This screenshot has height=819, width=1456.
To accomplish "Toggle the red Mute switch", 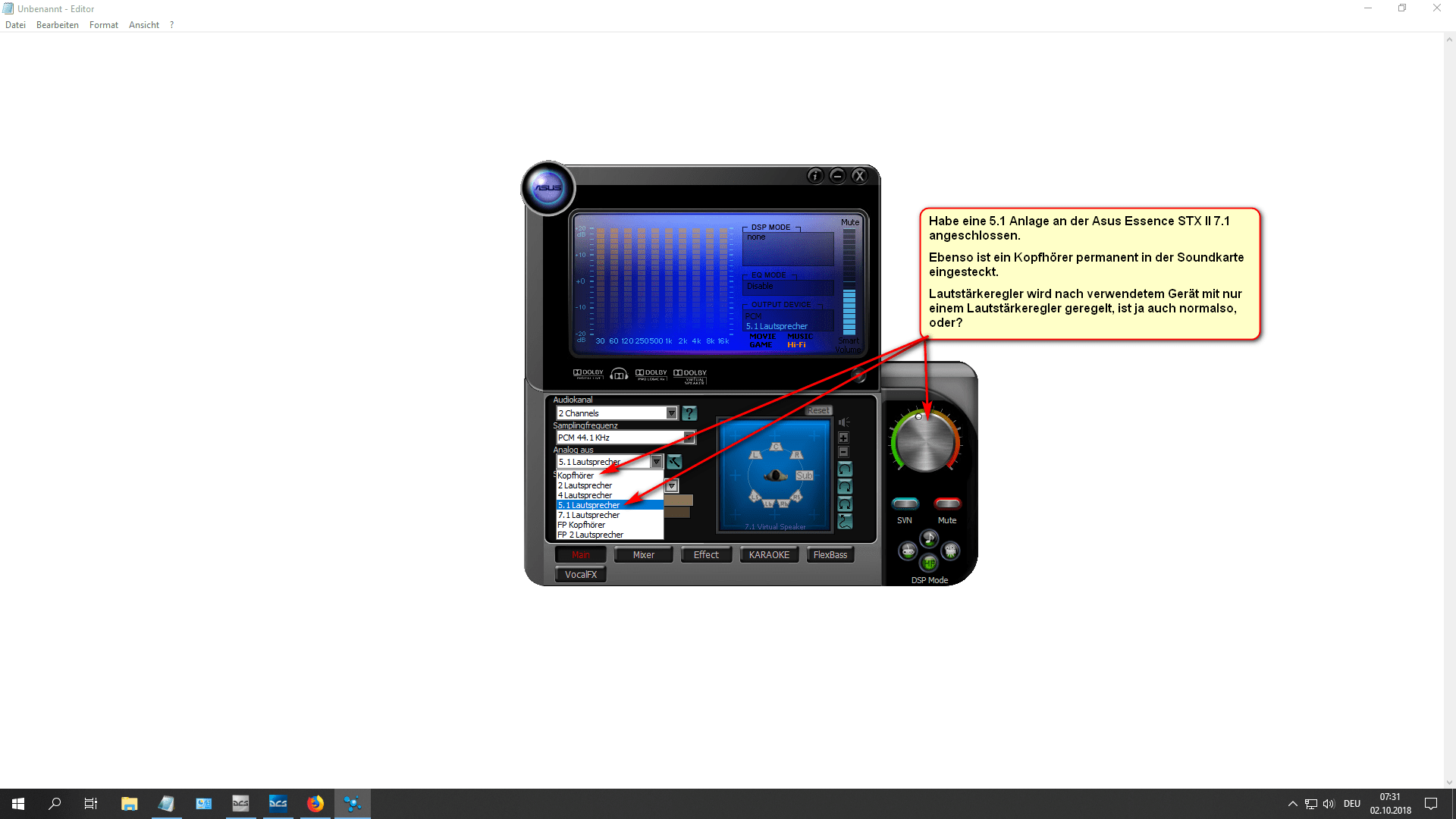I will click(x=947, y=504).
